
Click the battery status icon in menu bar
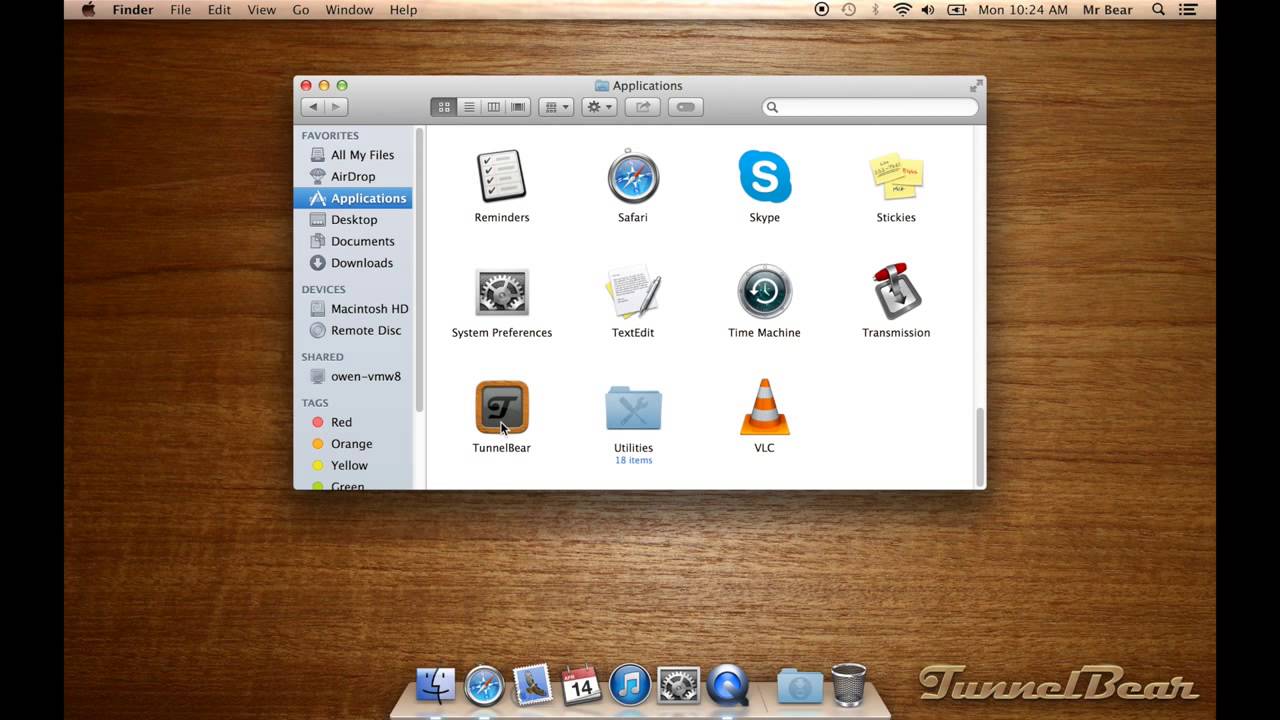(957, 10)
